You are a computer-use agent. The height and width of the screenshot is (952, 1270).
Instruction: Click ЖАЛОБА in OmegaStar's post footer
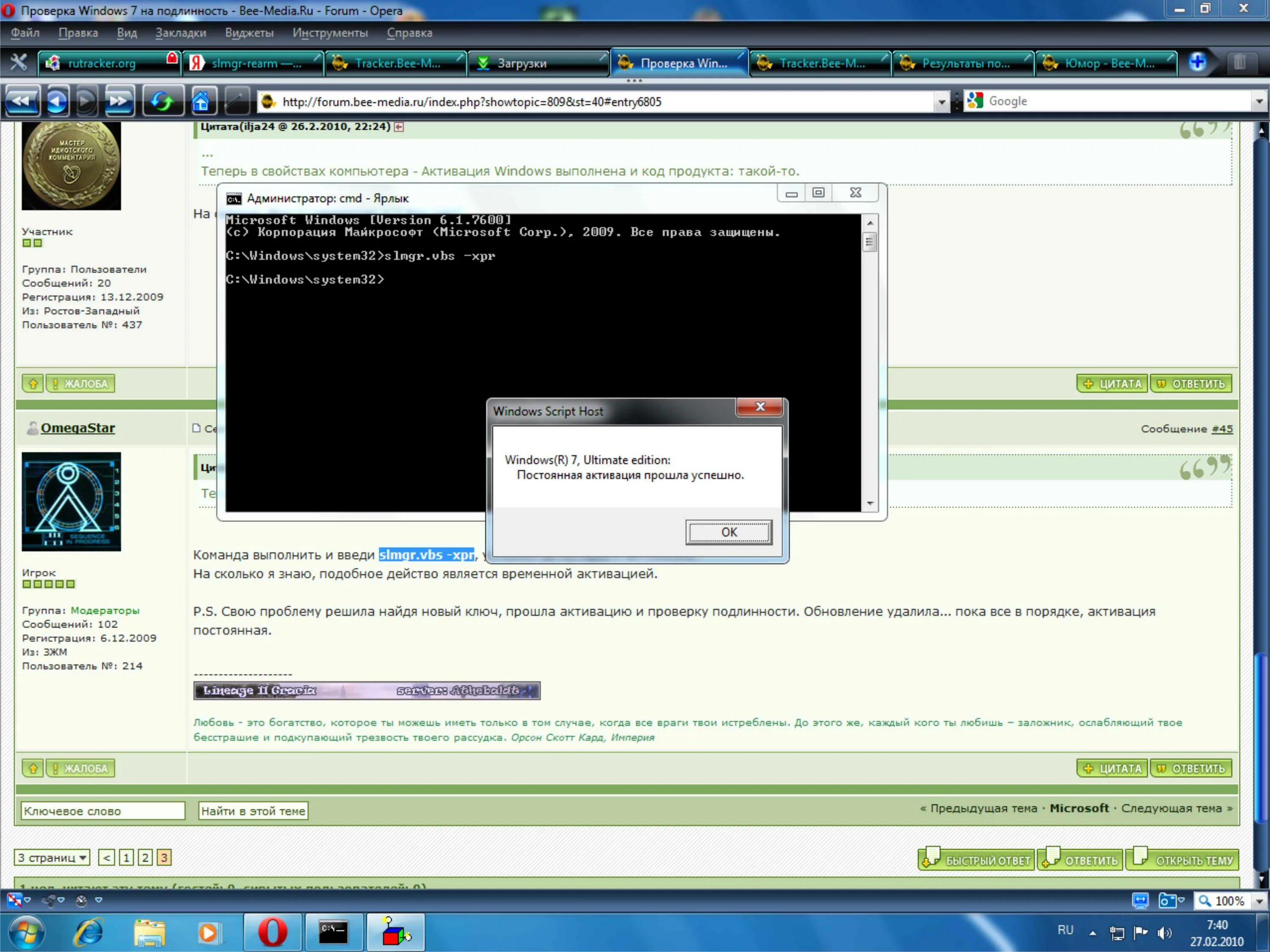pos(80,768)
